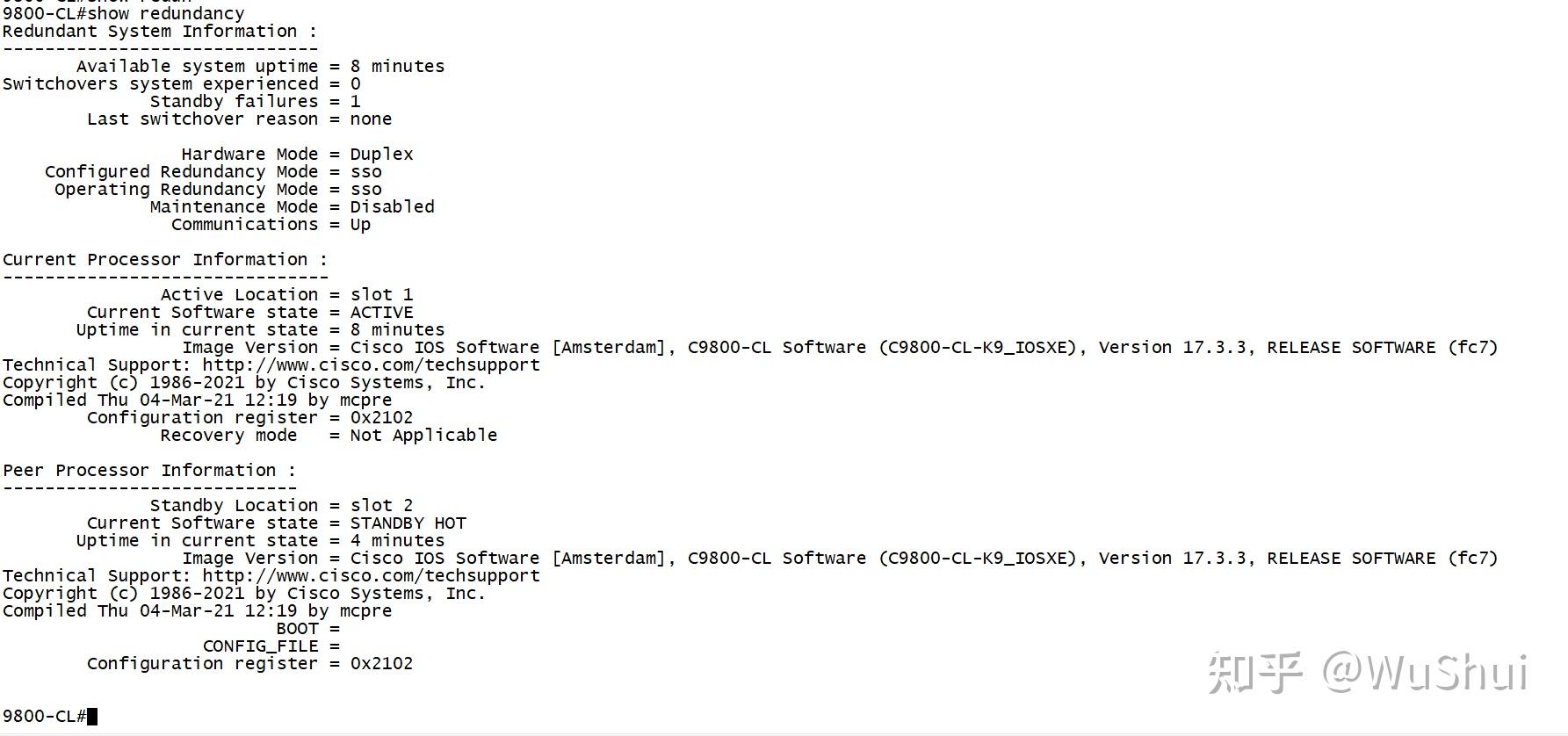Click the 'ACTIVE' software state value
The width and height of the screenshot is (1568, 736).
coord(381,313)
